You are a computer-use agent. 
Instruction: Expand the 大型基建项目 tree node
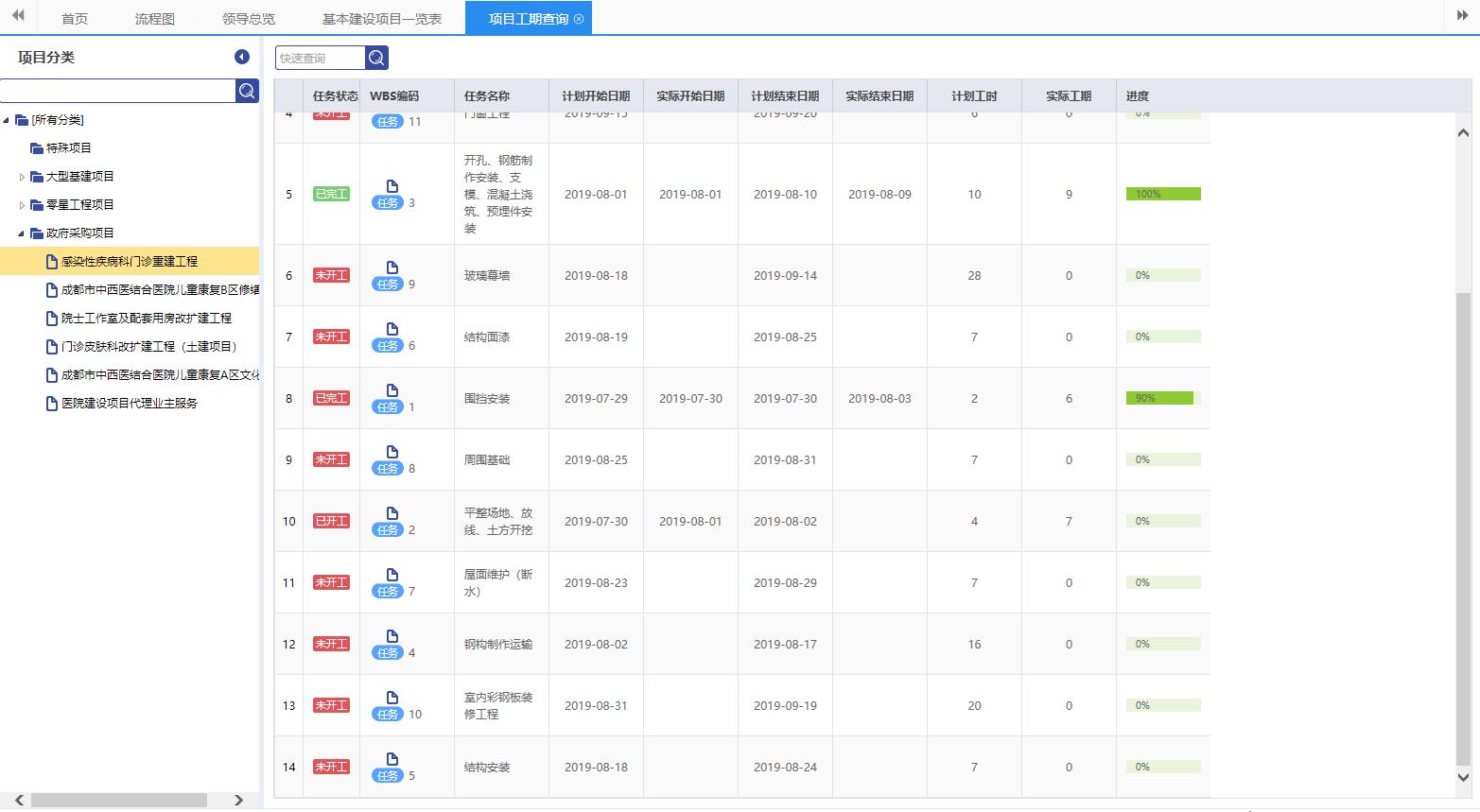pos(23,177)
